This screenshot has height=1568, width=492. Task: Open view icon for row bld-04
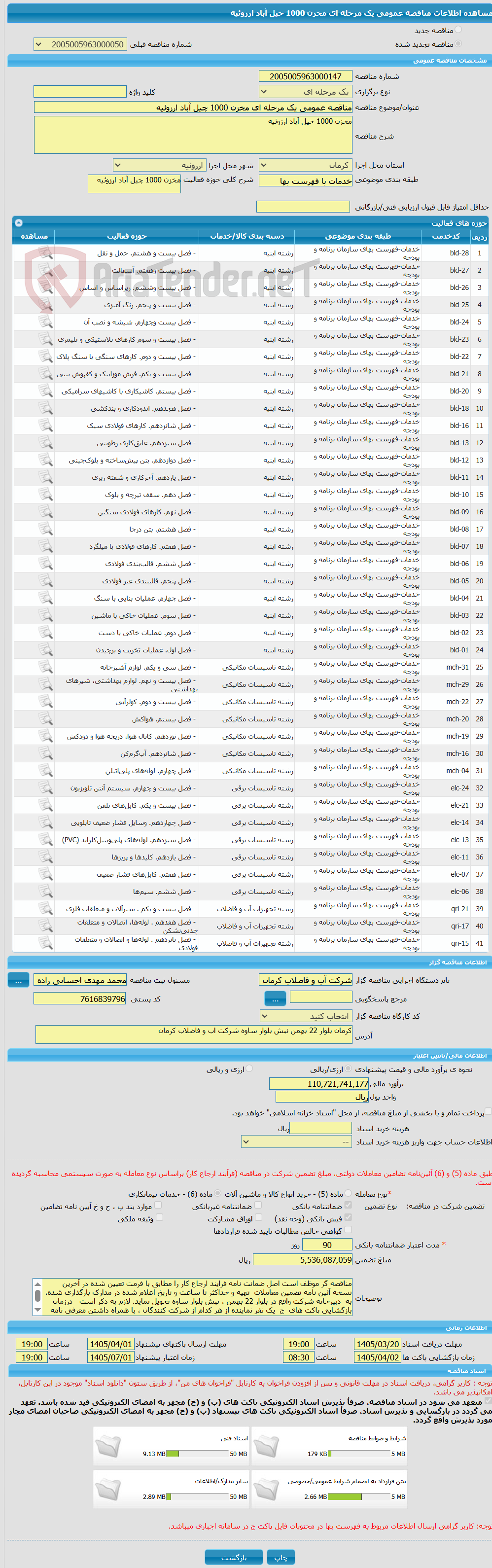(x=46, y=598)
